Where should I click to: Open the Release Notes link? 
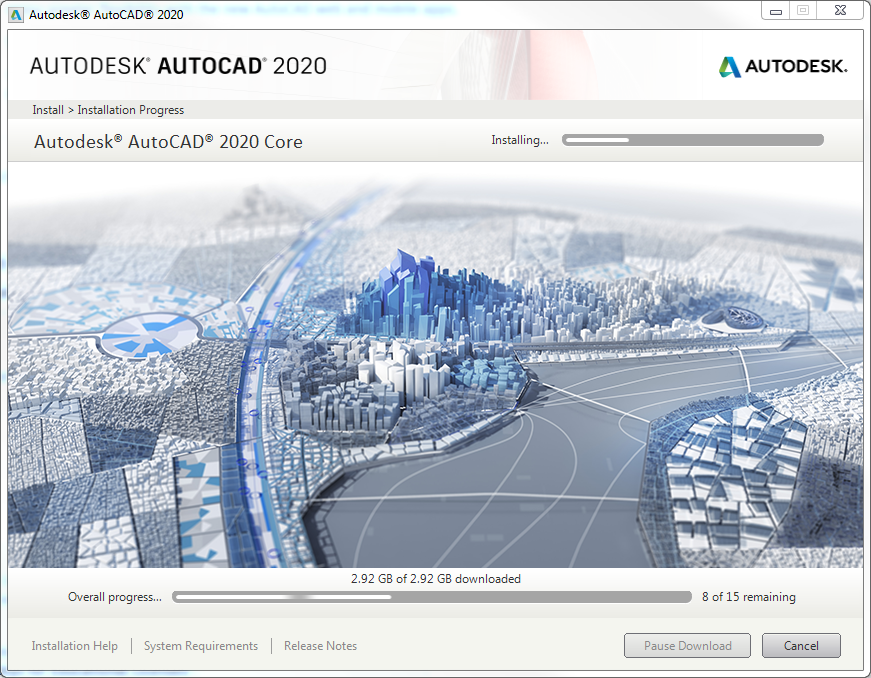click(320, 646)
